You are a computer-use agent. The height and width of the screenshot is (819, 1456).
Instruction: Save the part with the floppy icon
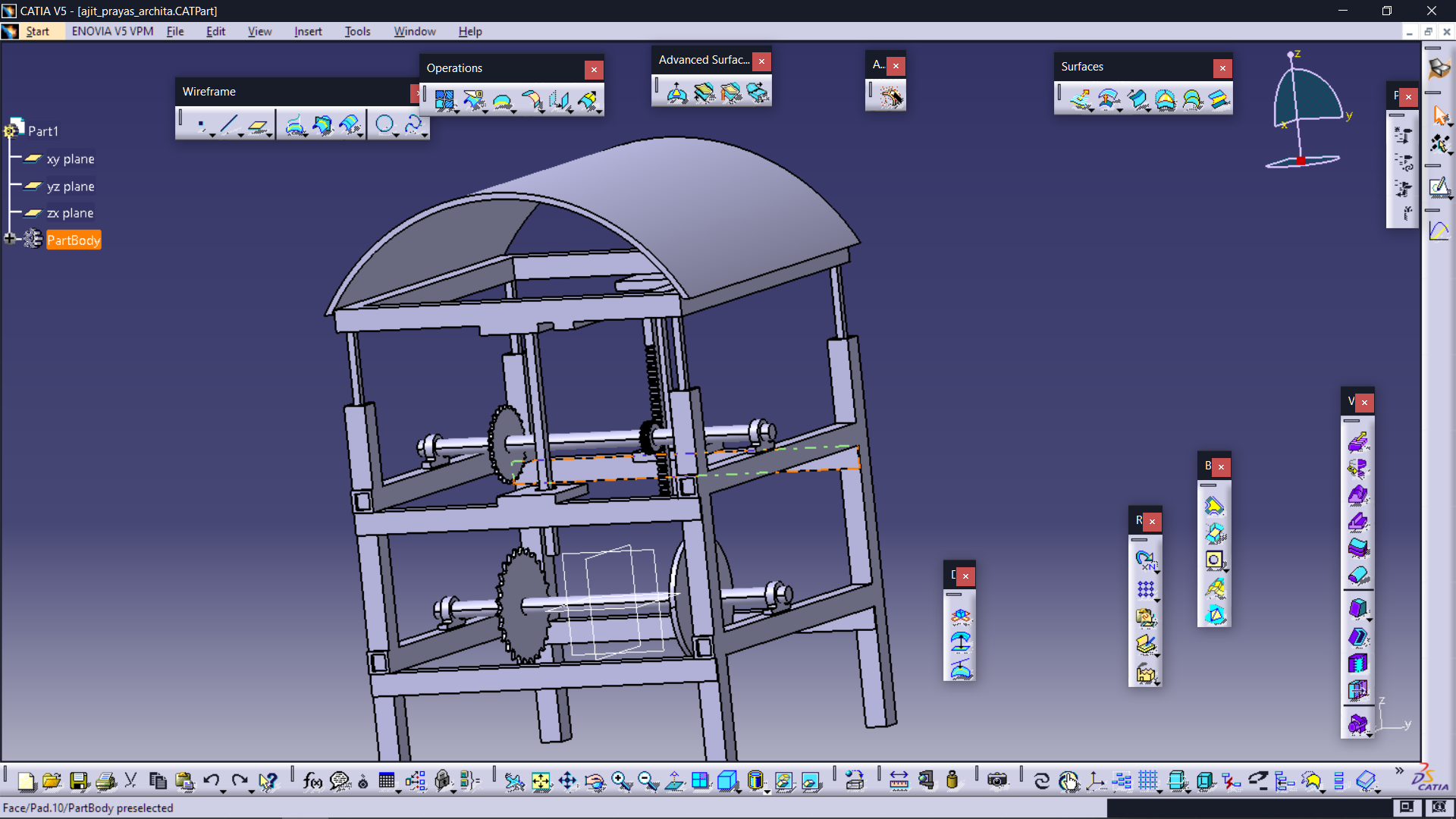pyautogui.click(x=79, y=780)
